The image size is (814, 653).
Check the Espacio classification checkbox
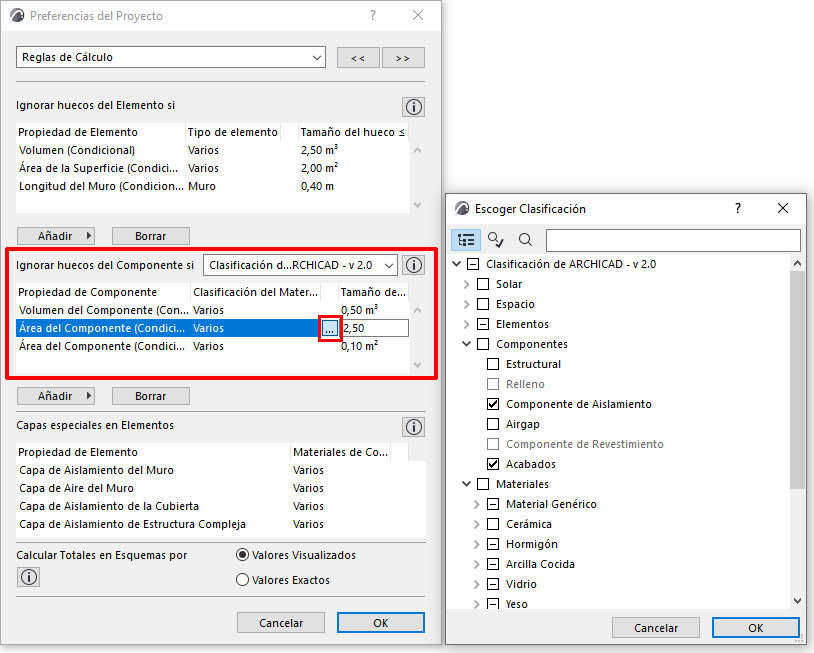click(x=483, y=304)
